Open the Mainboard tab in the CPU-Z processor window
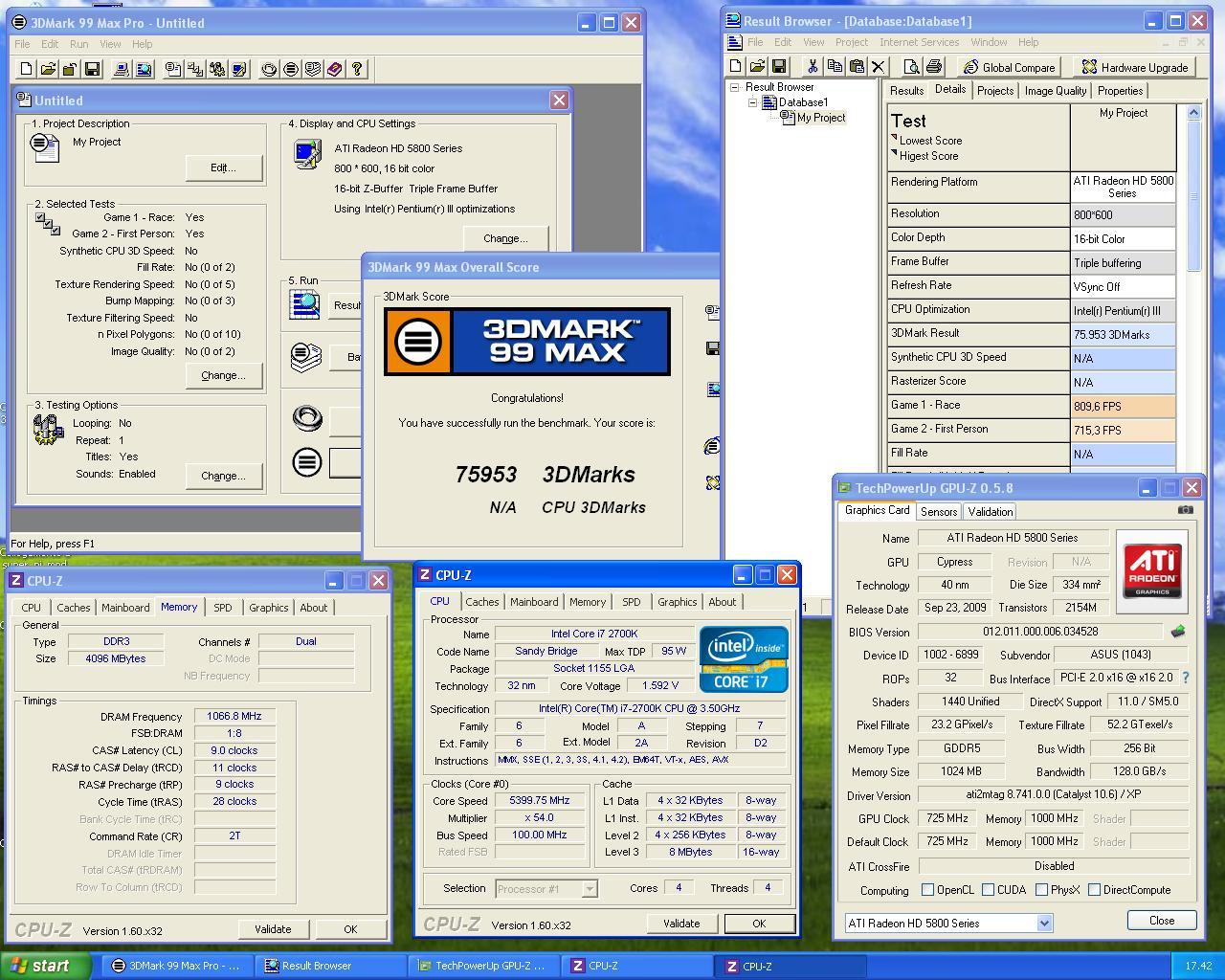 point(533,602)
